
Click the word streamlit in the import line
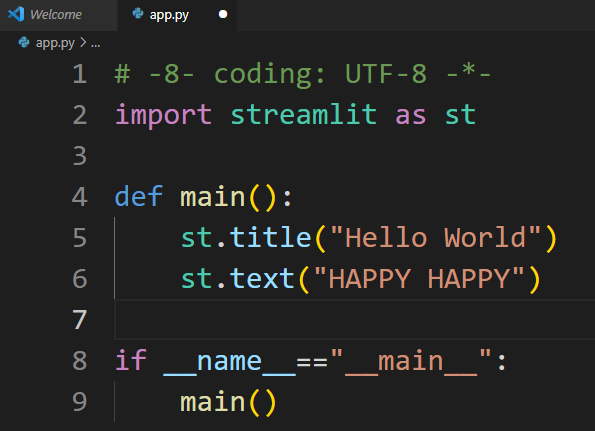(x=304, y=115)
